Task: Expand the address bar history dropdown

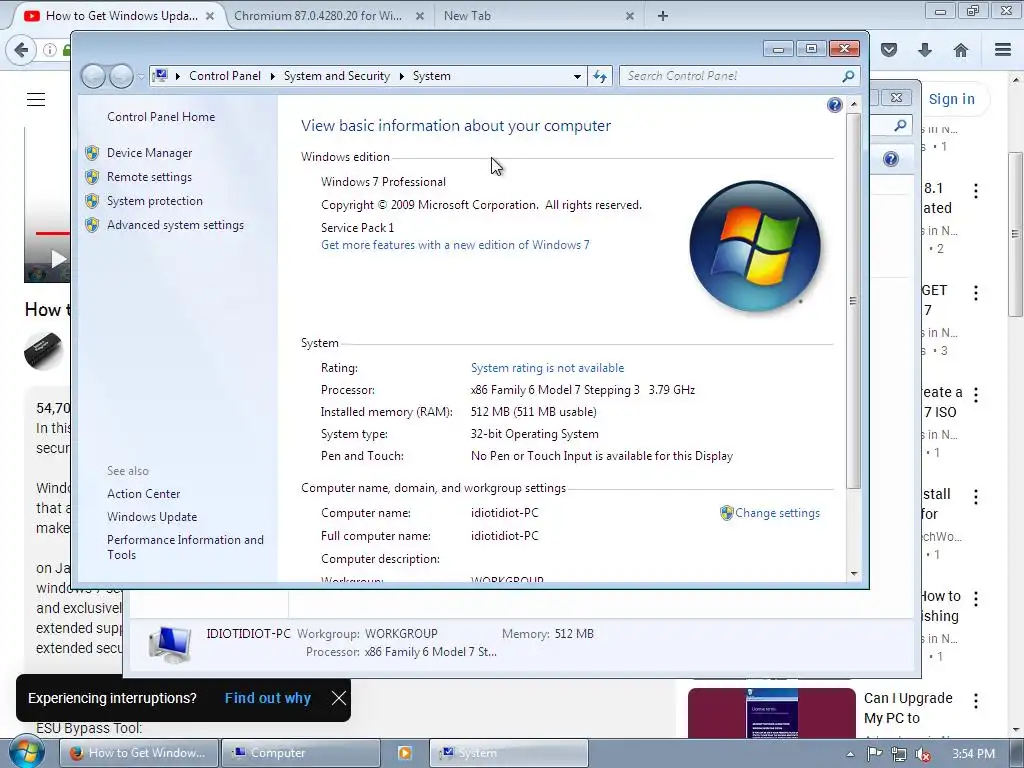Action: (x=577, y=76)
